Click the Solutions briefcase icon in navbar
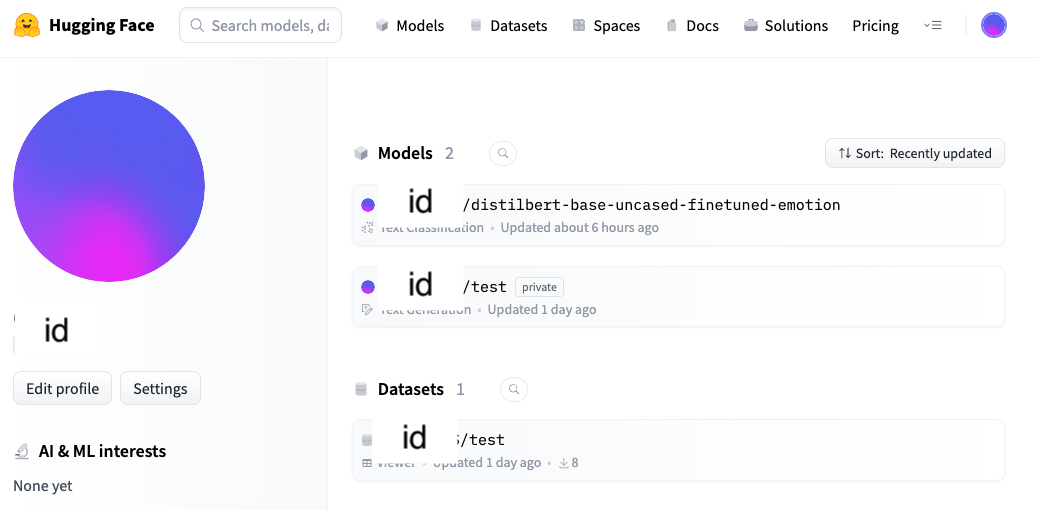This screenshot has width=1038, height=510. [x=750, y=26]
